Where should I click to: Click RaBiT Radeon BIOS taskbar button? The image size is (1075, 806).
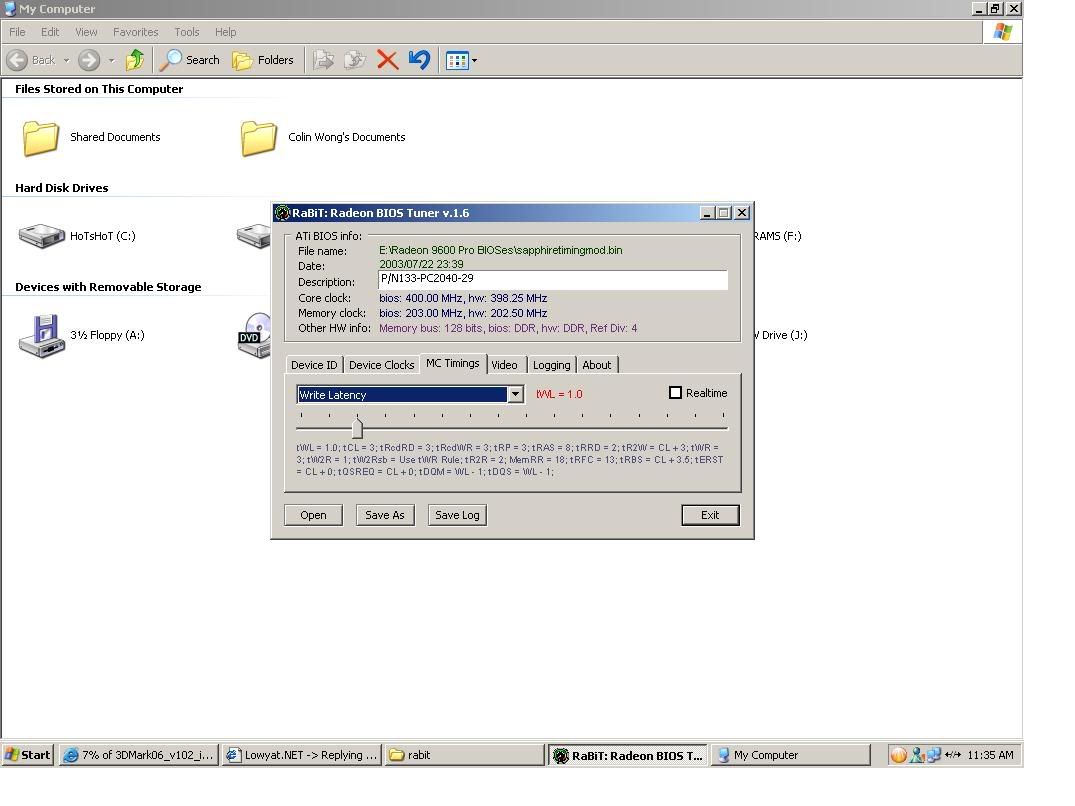[628, 755]
